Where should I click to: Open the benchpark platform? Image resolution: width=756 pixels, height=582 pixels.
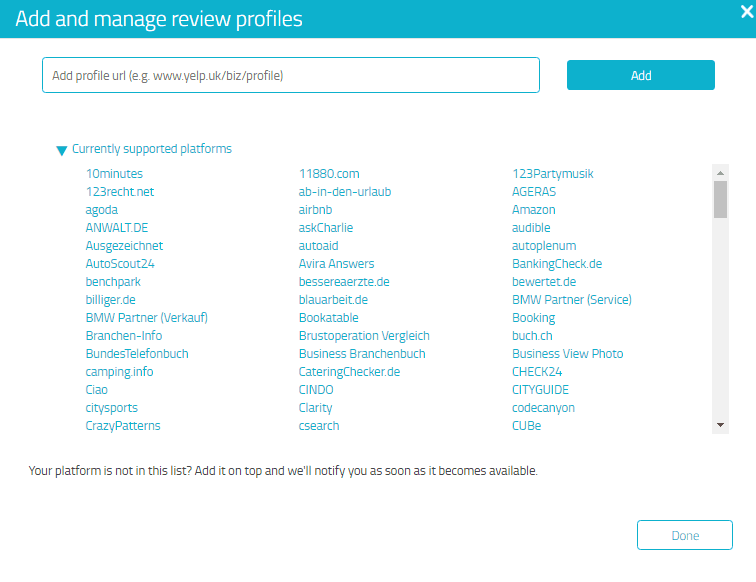click(x=113, y=282)
